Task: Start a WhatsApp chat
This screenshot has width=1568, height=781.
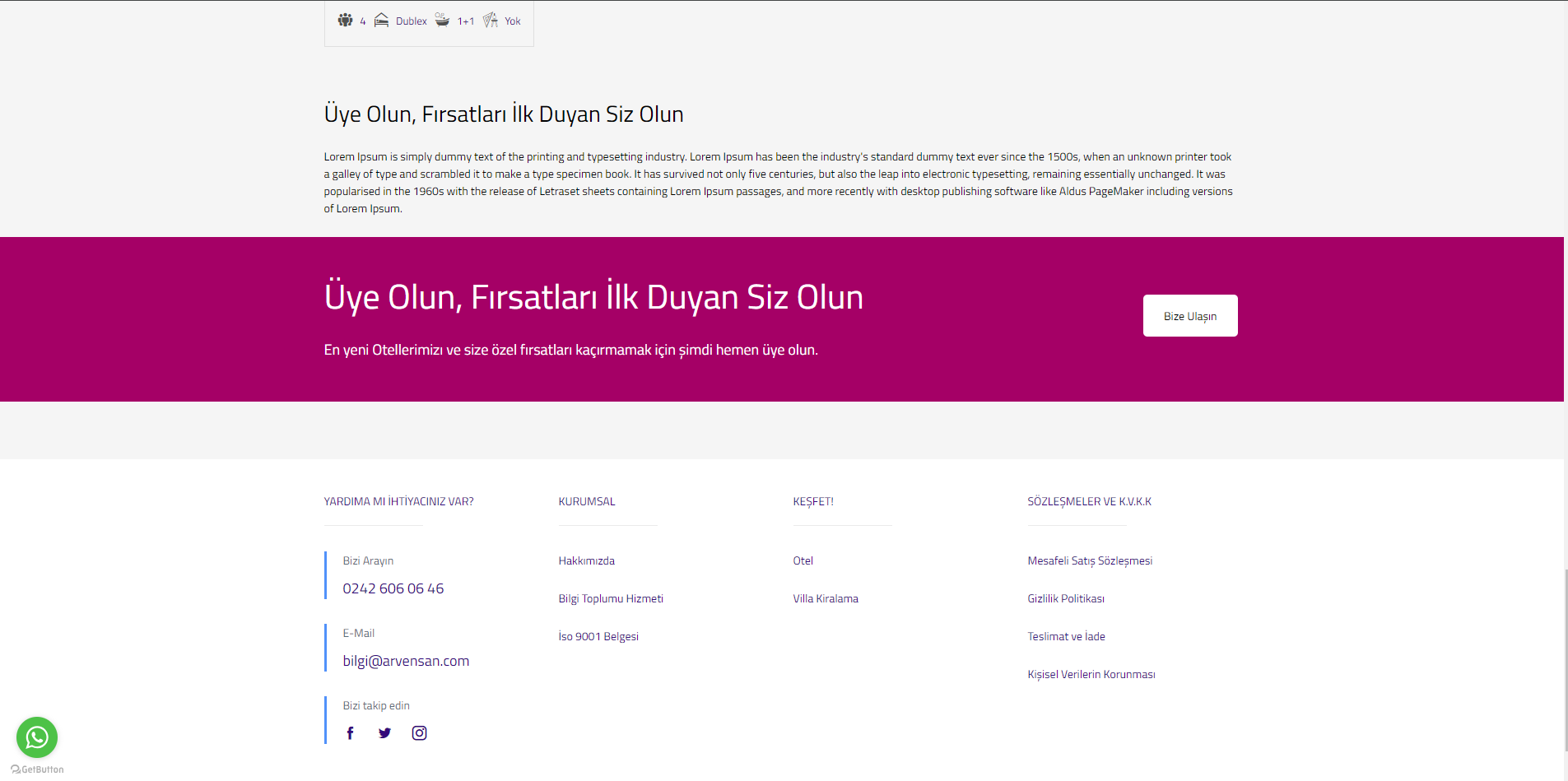Action: point(37,737)
